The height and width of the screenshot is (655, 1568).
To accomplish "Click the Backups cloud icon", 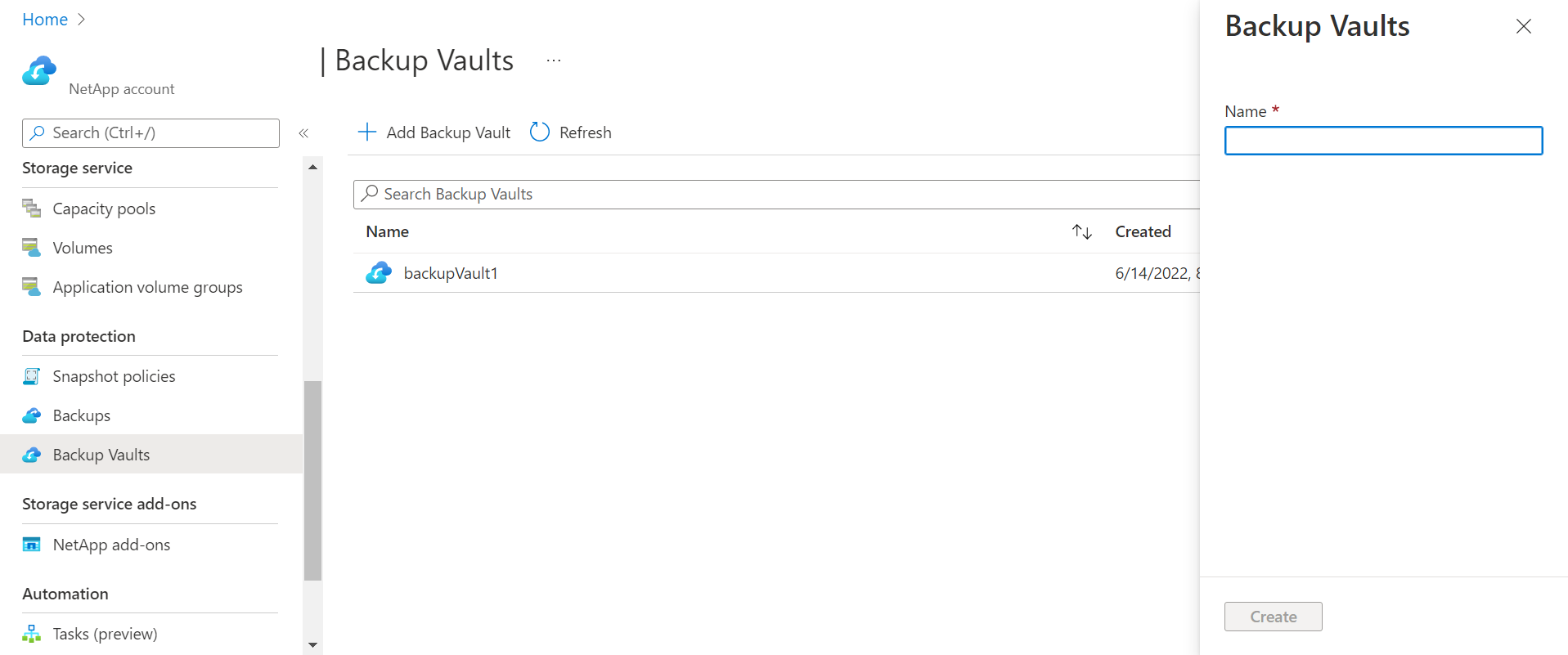I will point(31,415).
